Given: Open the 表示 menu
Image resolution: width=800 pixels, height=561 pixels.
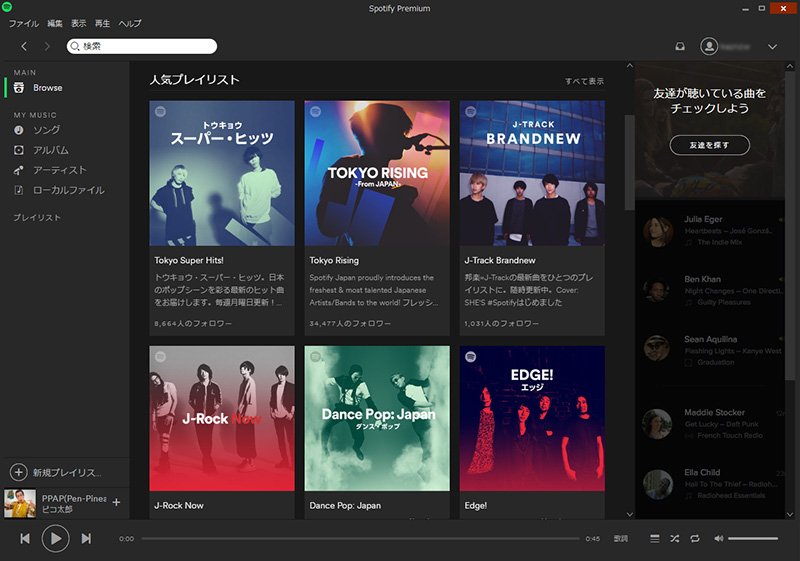Looking at the screenshot, I should coord(78,23).
